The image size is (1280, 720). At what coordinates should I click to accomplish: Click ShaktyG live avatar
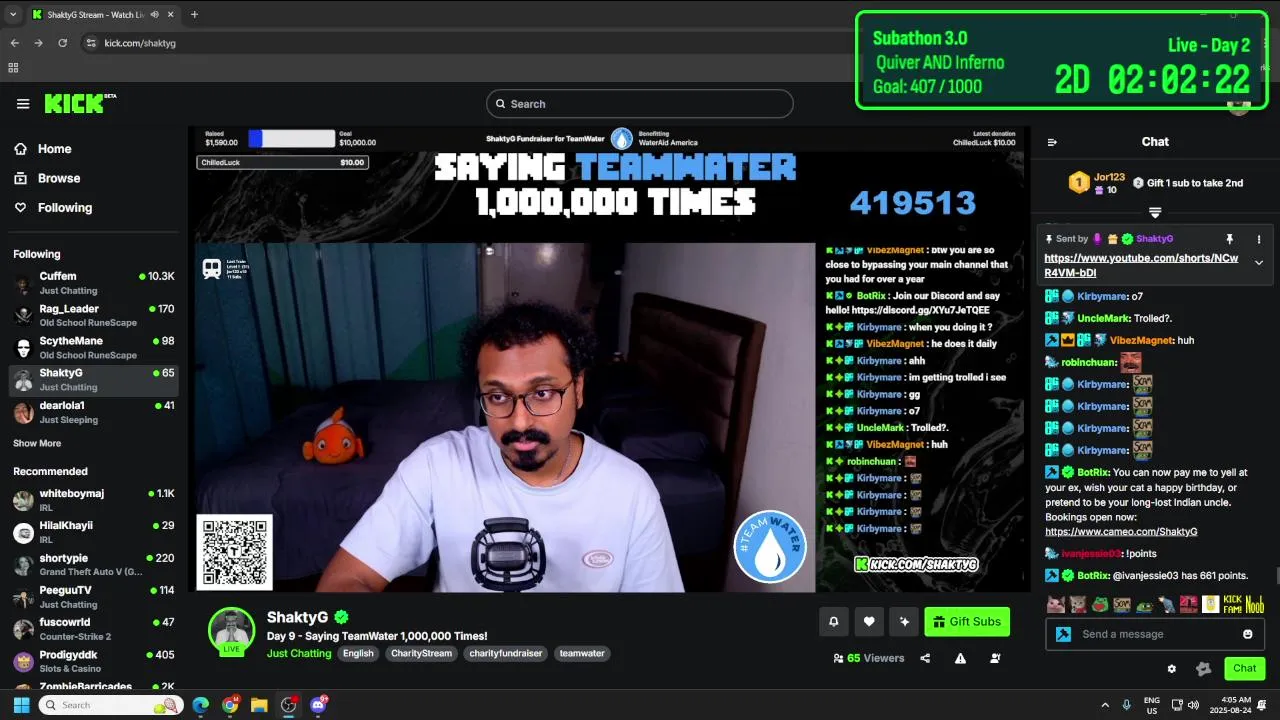(x=231, y=631)
